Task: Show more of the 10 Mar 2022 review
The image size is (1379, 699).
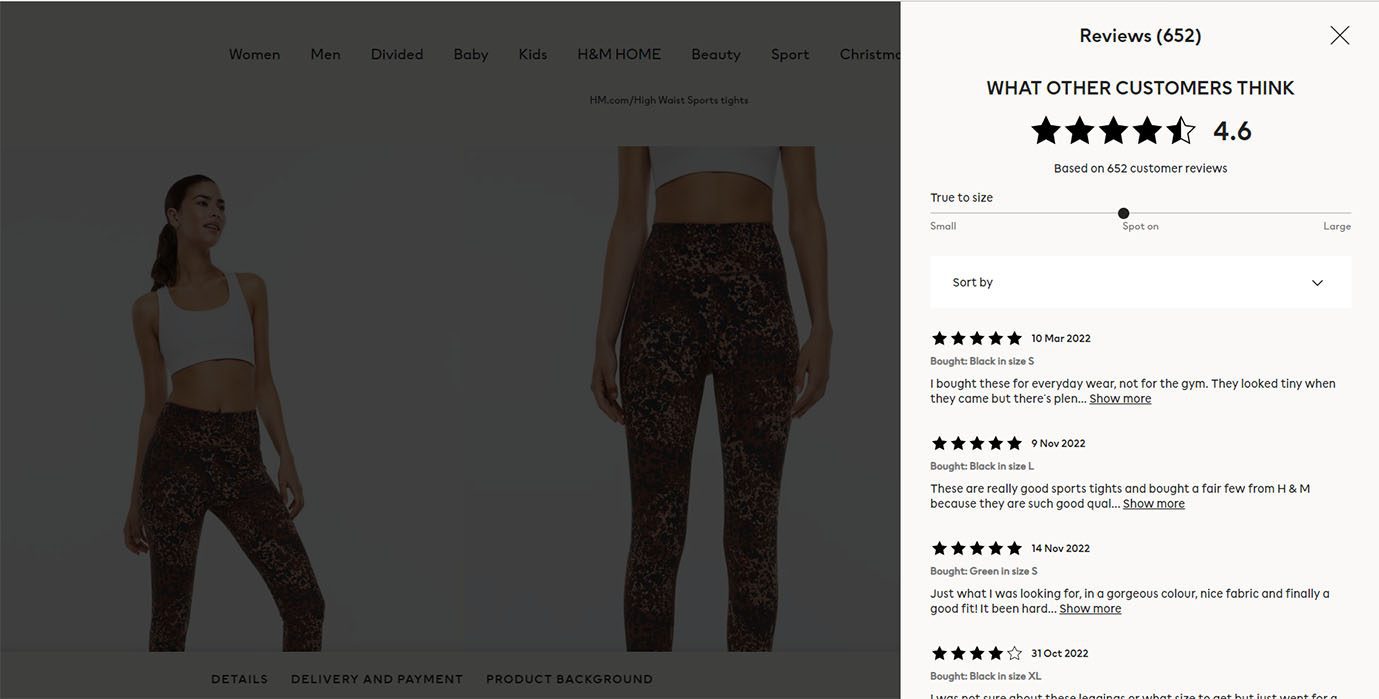Action: tap(1120, 399)
